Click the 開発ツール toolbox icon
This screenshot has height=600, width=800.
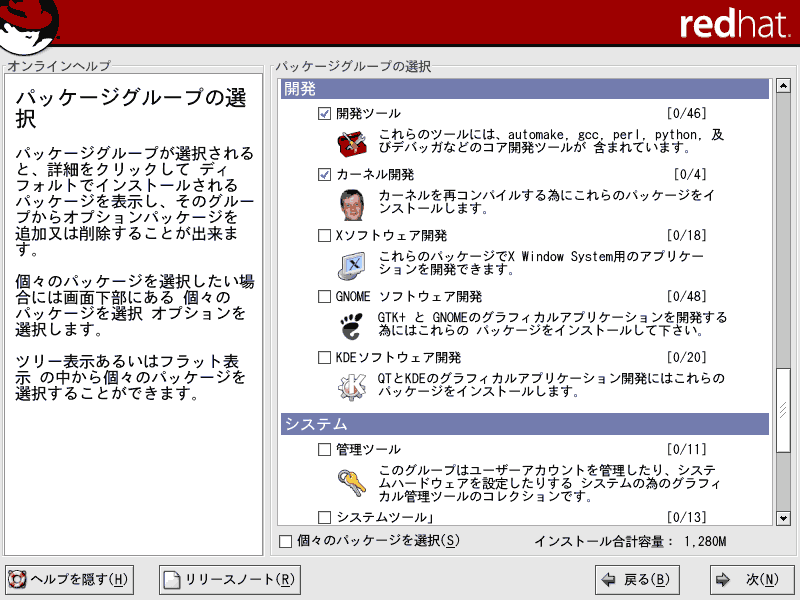click(350, 143)
